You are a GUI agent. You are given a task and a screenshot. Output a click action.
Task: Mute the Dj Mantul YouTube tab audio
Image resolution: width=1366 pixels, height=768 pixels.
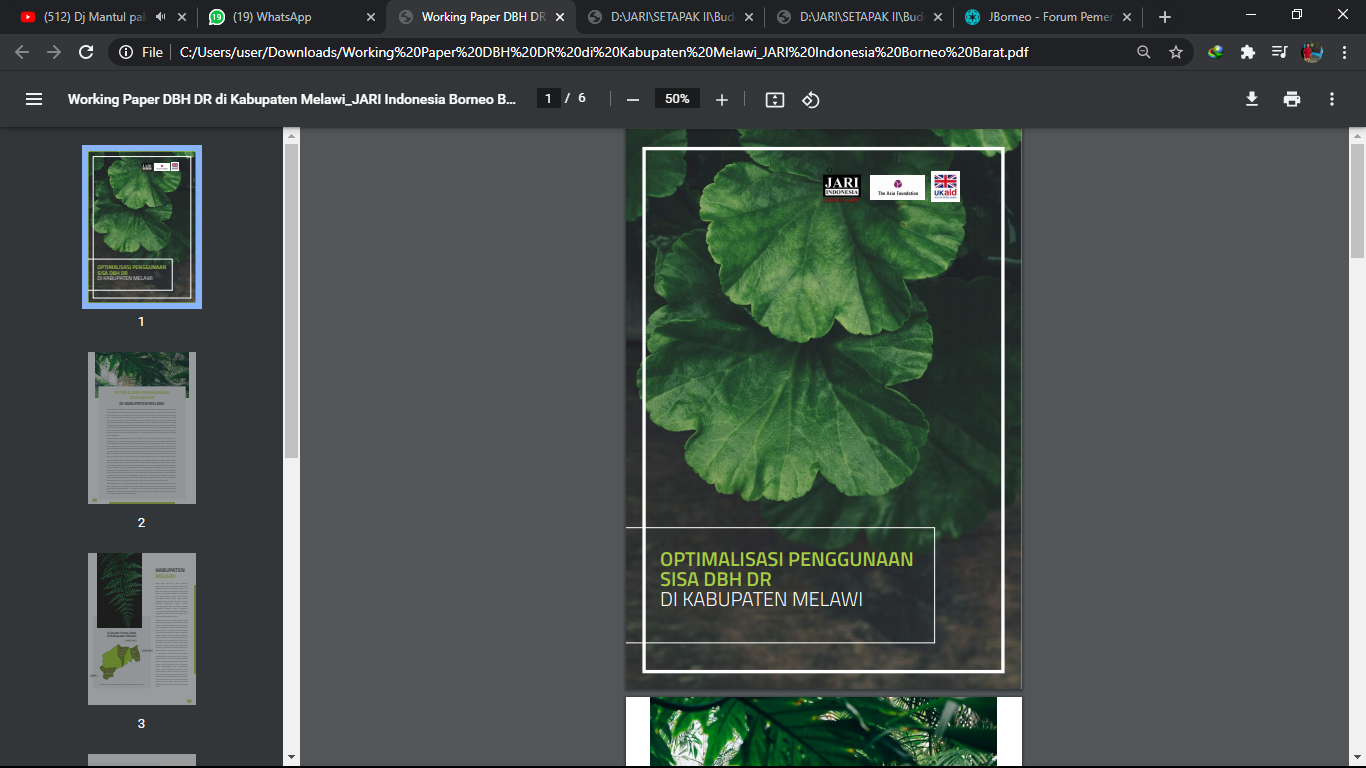tap(159, 17)
